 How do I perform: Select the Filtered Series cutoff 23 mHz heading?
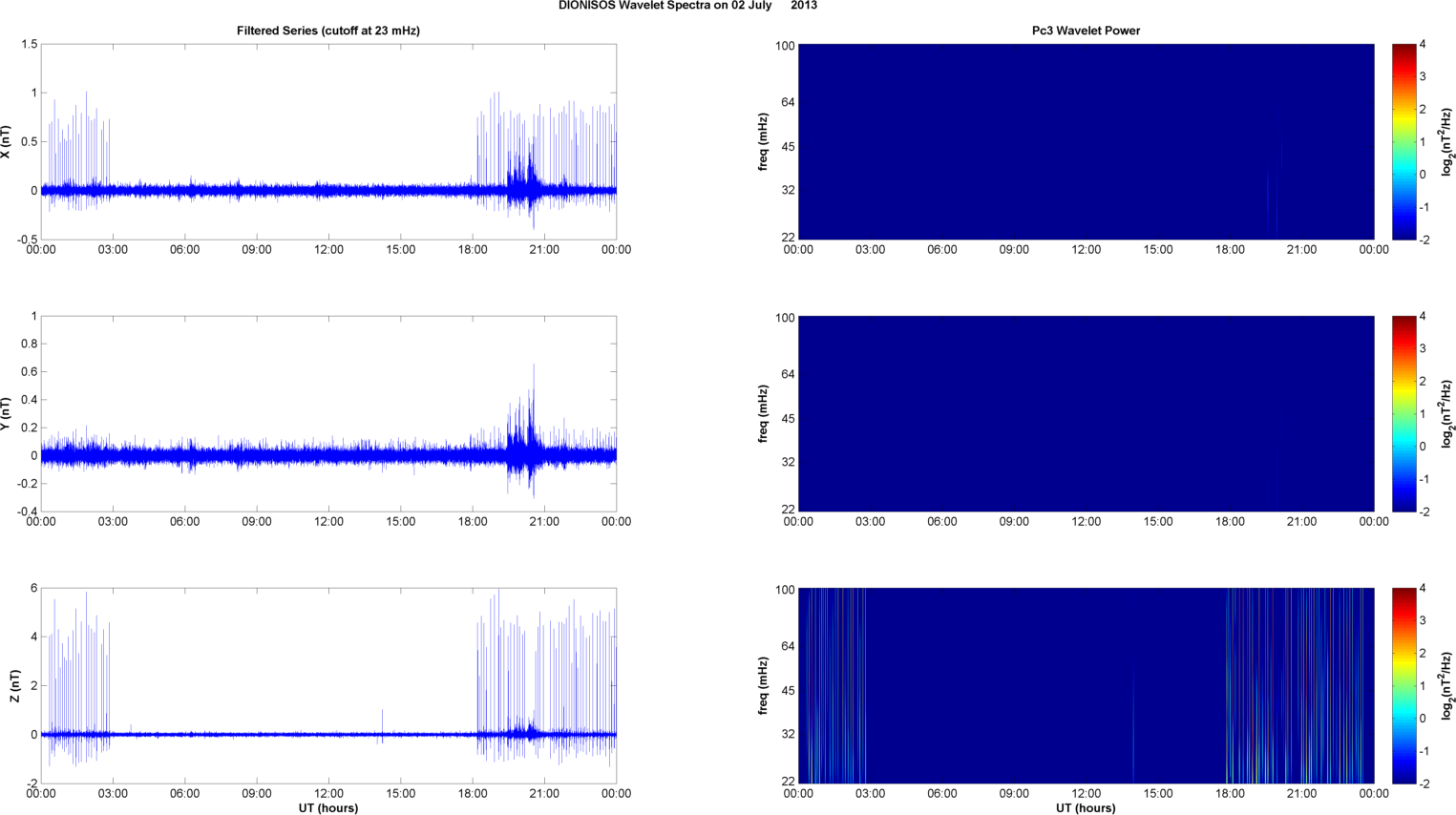(328, 31)
